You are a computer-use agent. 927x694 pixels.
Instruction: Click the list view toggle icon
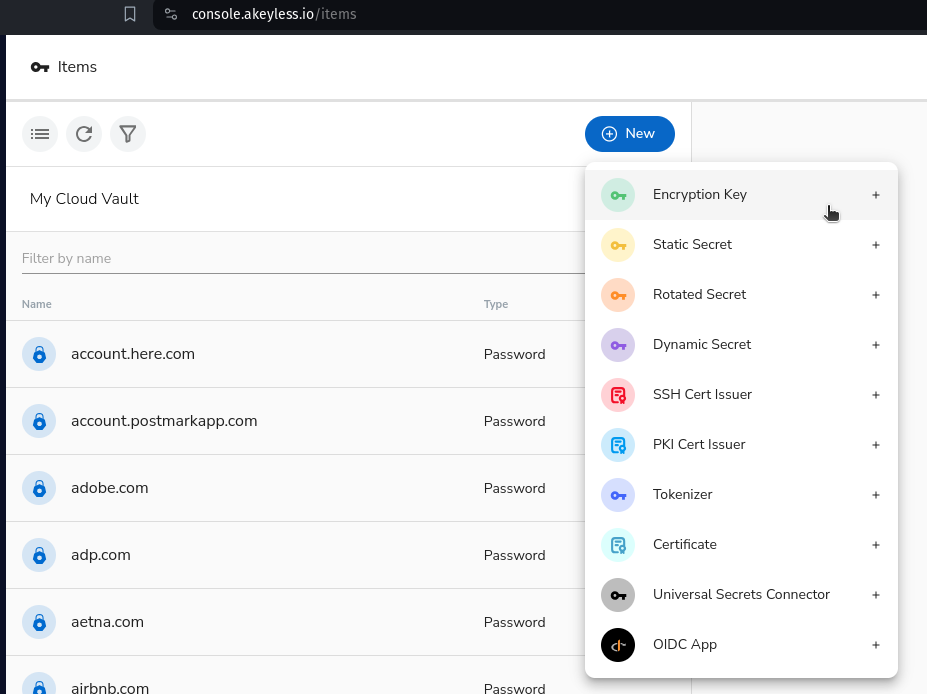pyautogui.click(x=40, y=134)
